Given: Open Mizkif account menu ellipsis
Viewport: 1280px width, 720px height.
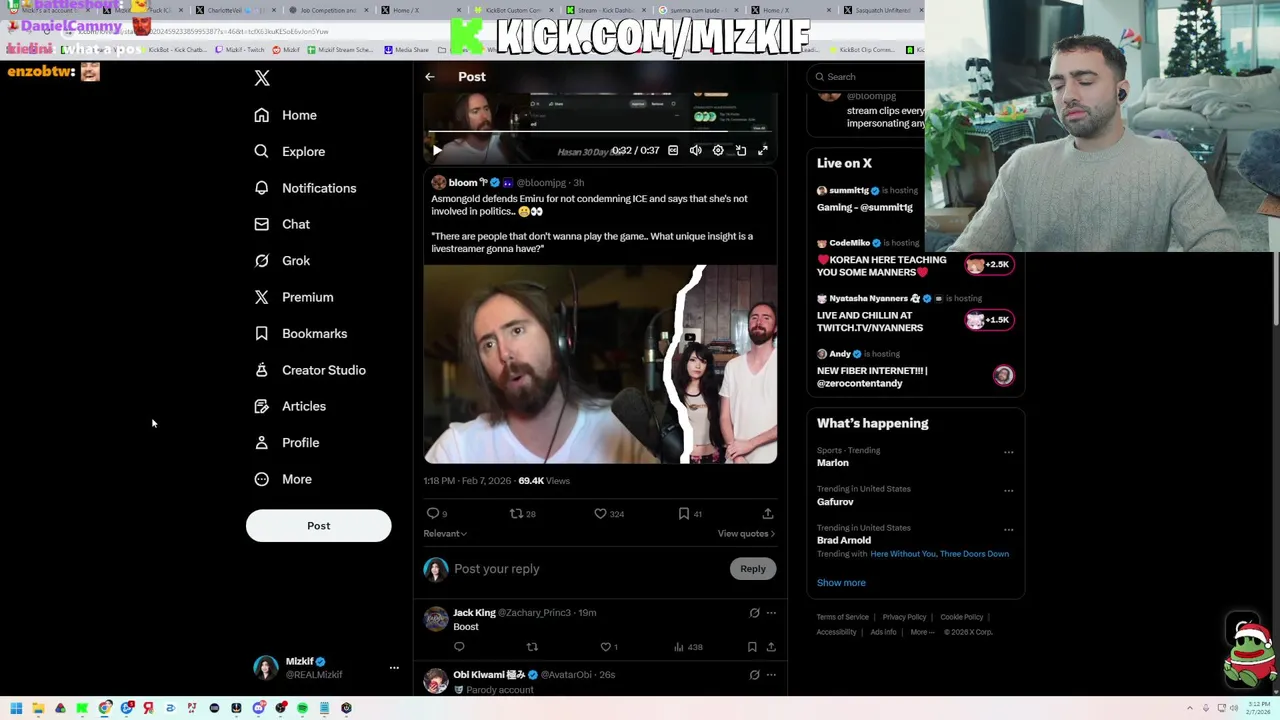Looking at the screenshot, I should click(x=394, y=668).
